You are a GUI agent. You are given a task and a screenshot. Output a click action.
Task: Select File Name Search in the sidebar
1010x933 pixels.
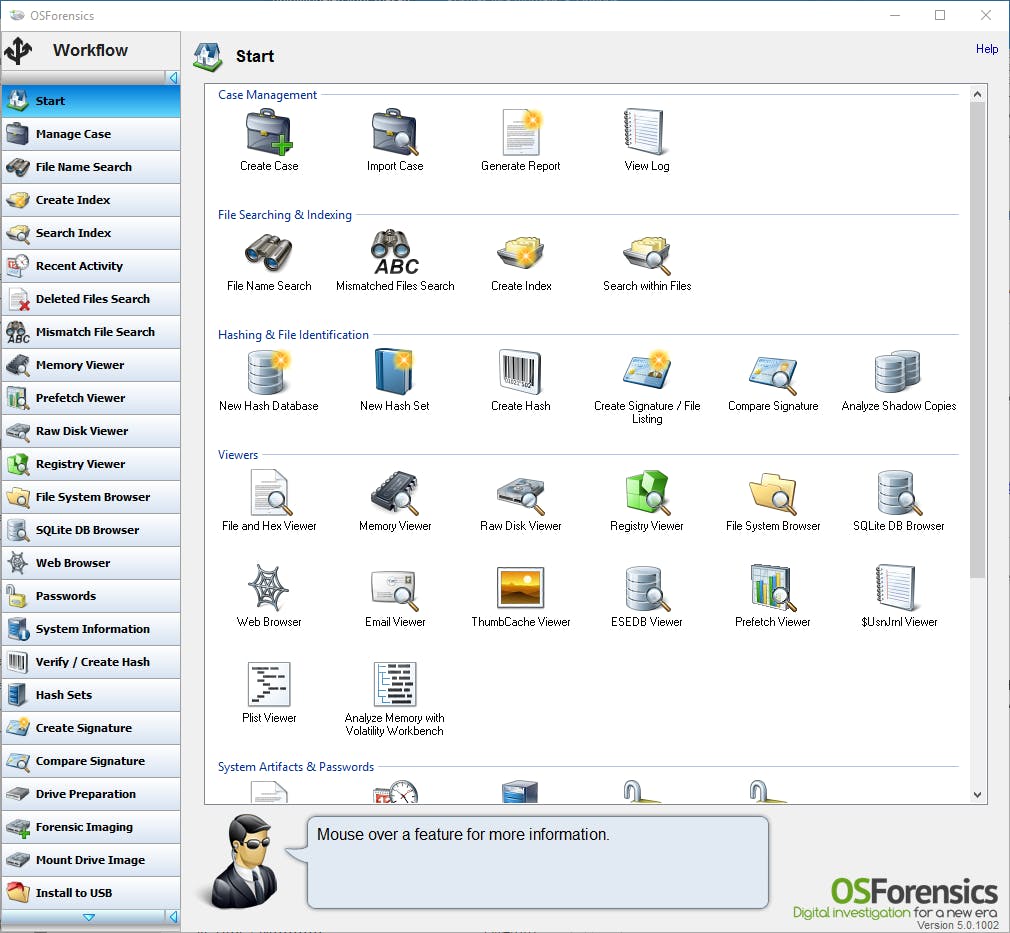coord(91,167)
